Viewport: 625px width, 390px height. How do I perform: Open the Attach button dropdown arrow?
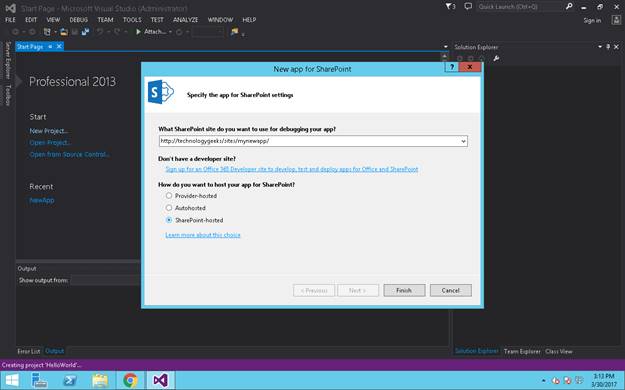tap(170, 32)
